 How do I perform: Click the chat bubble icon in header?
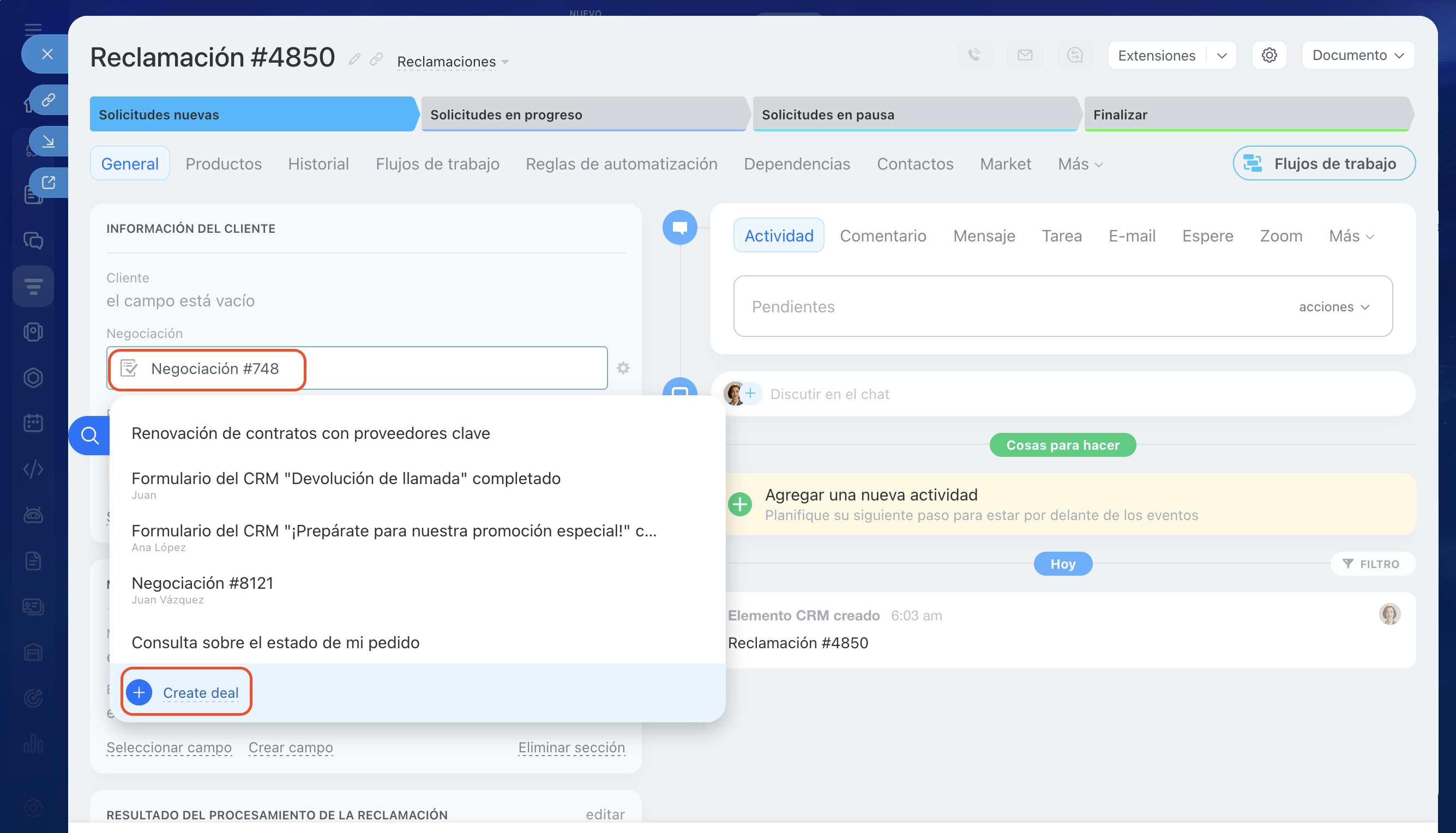1075,55
